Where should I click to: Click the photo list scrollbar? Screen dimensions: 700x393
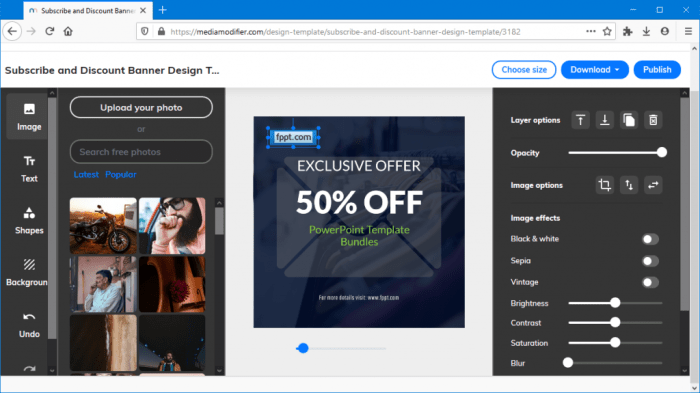click(219, 221)
